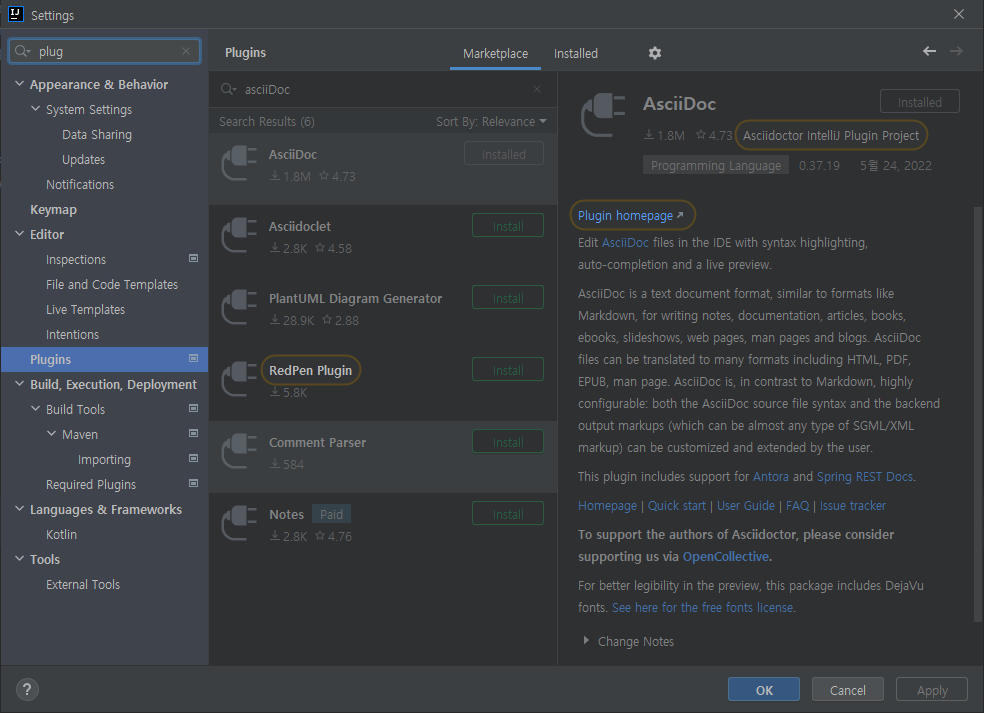Click the Notes plugin icon
The width and height of the screenshot is (984, 713).
pos(239,523)
